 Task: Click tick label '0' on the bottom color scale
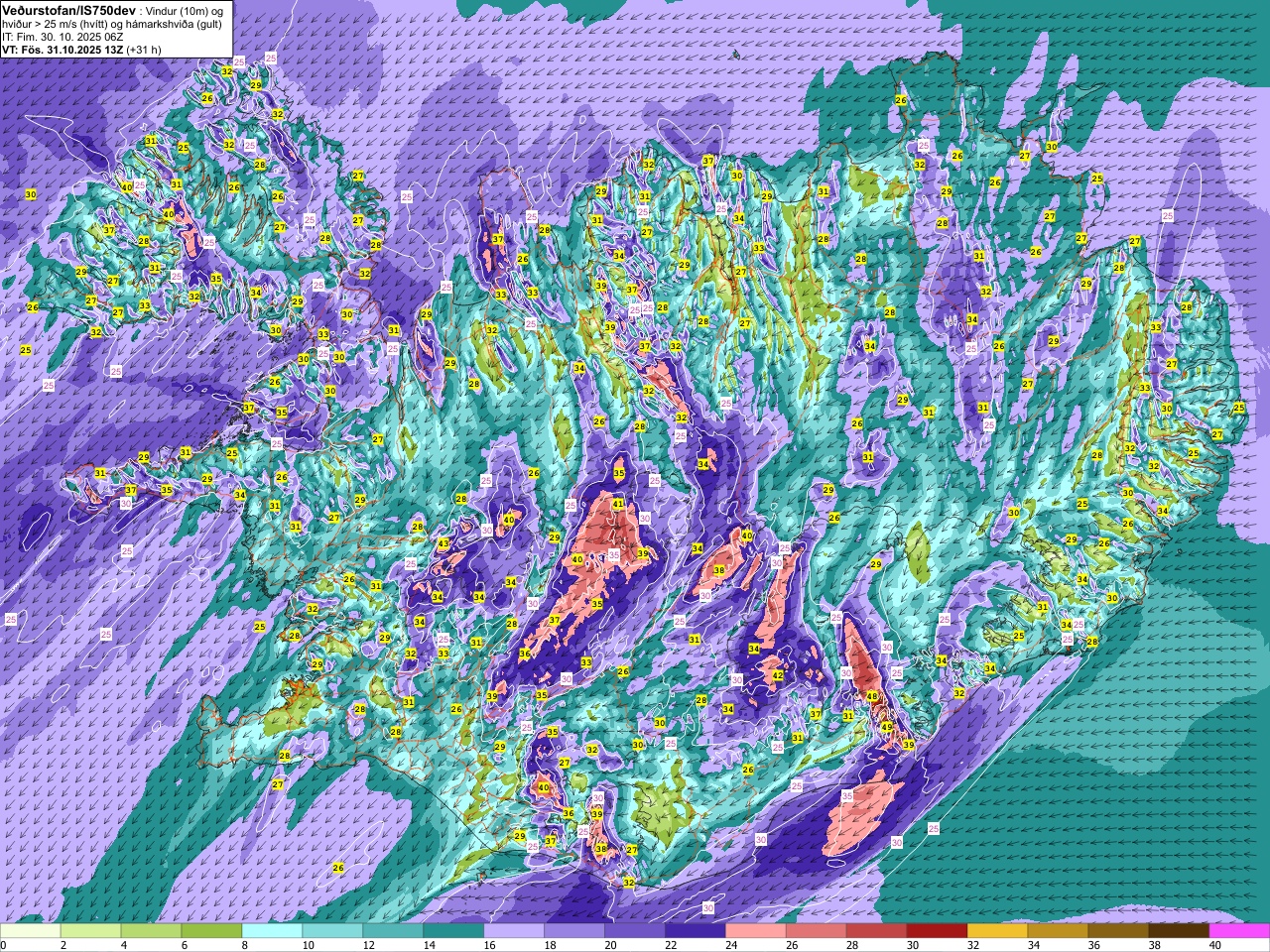point(4,945)
